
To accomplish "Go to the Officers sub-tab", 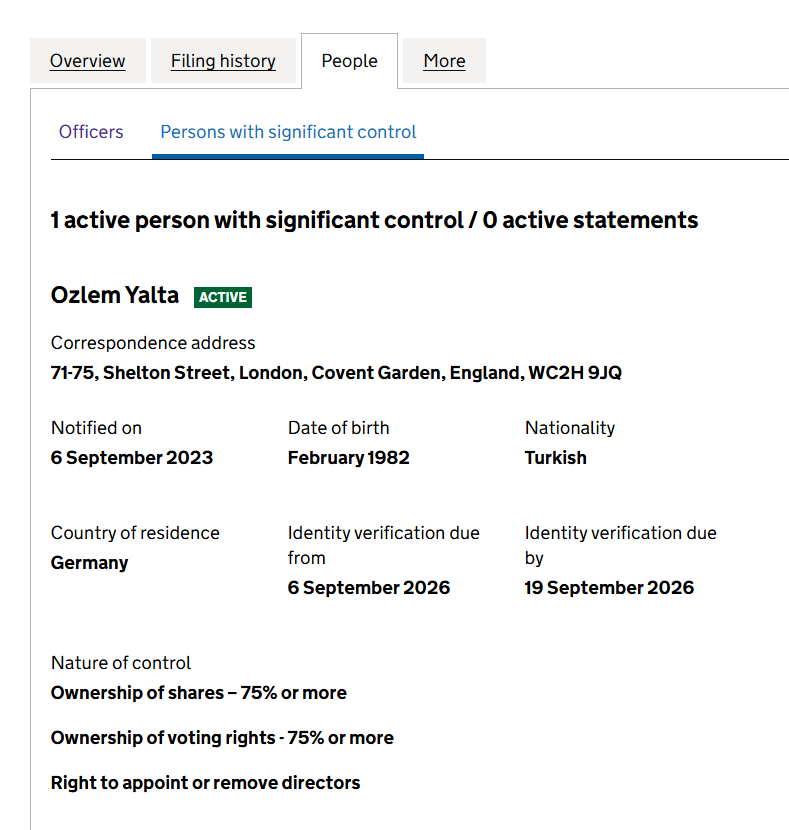I will 91,132.
